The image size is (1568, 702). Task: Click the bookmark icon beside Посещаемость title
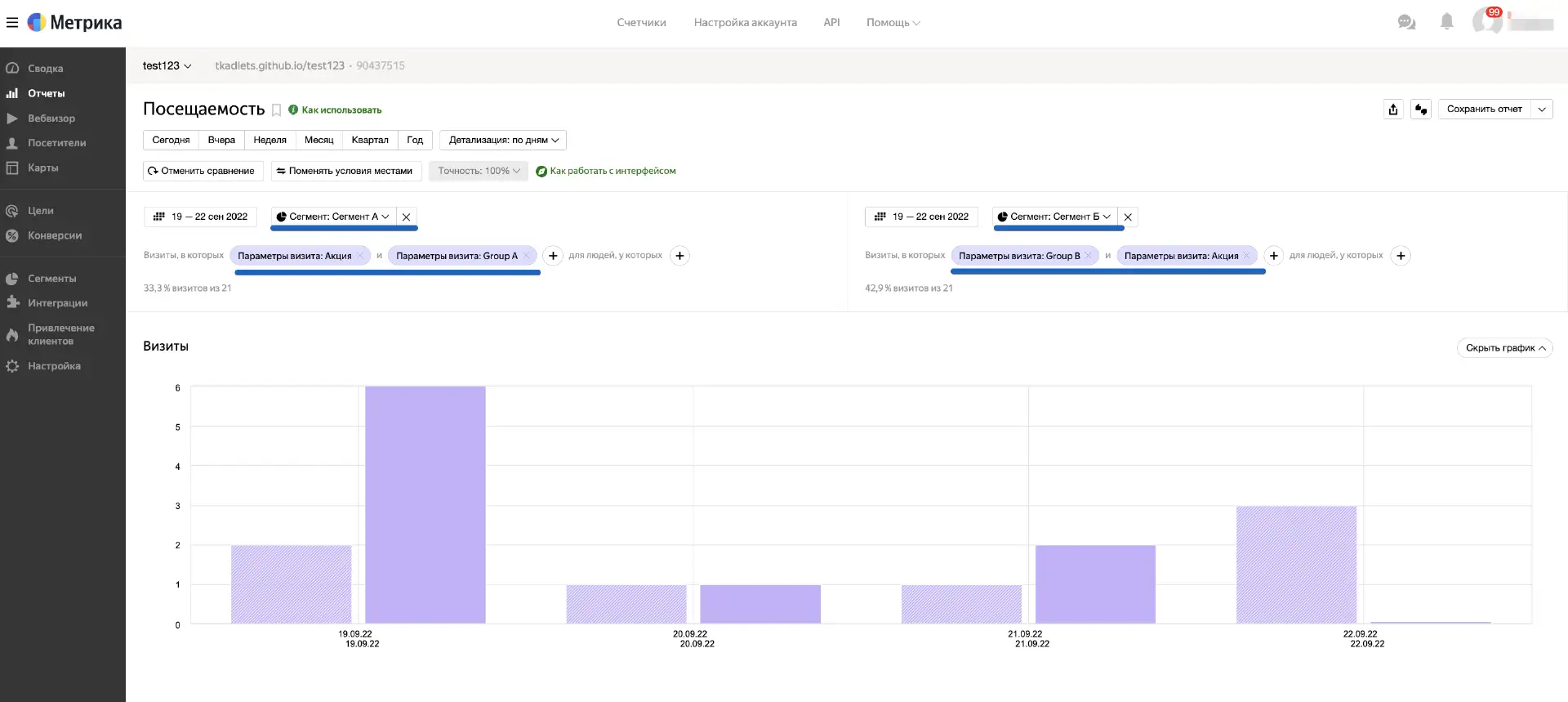pyautogui.click(x=276, y=110)
